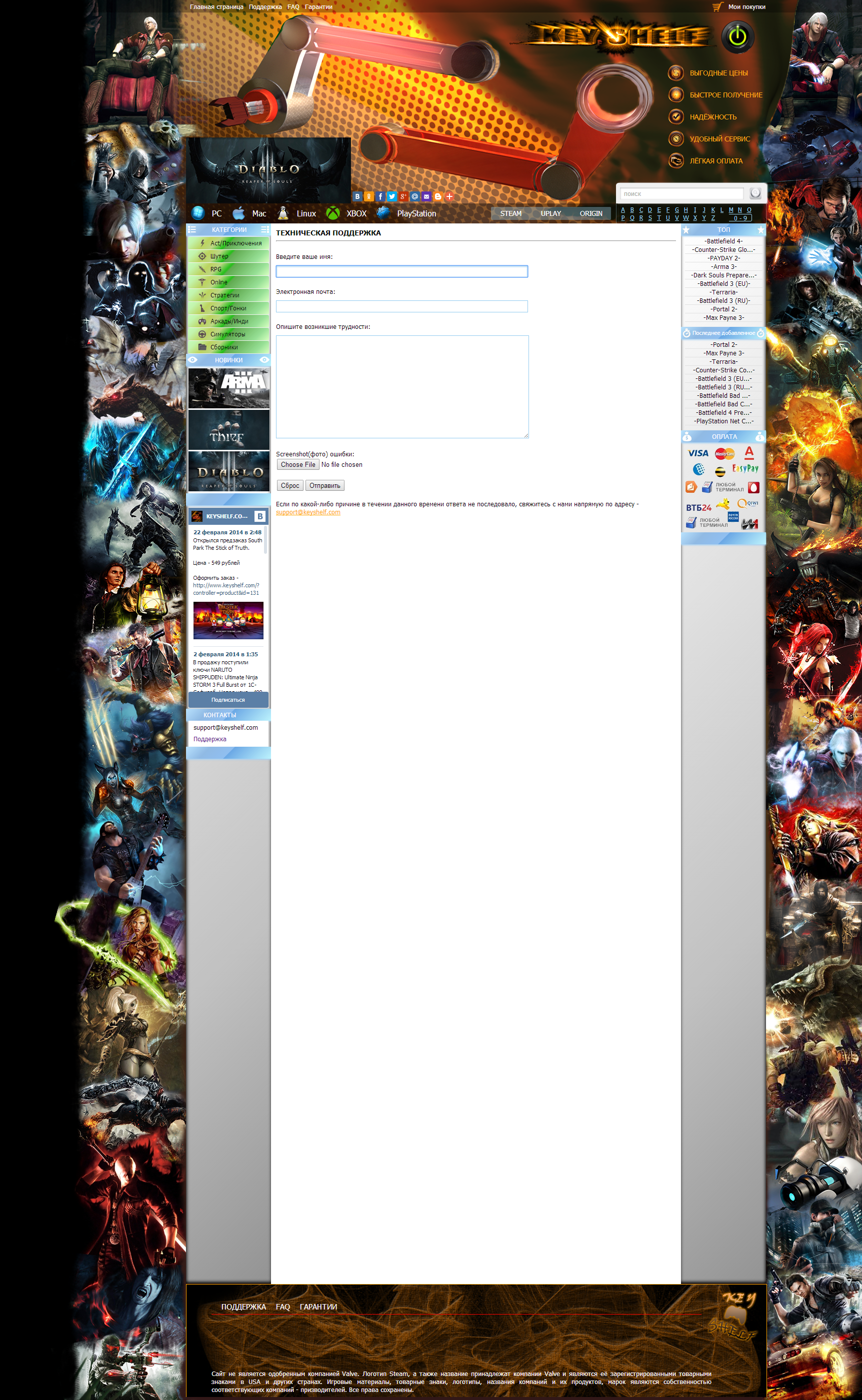The image size is (862, 1400).
Task: Click the gamepad icon for Аркады/Инди
Action: pos(202,321)
